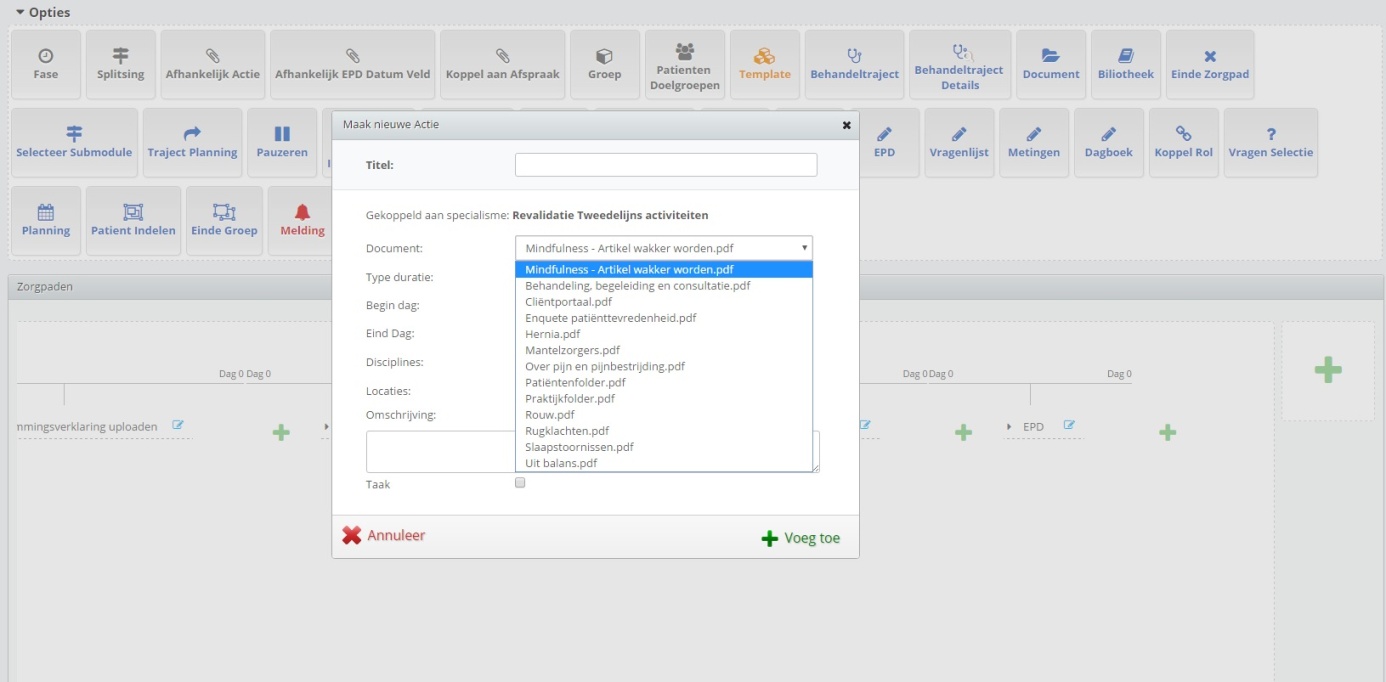Select the Traject Planning tile
The width and height of the screenshot is (1386, 682).
193,143
